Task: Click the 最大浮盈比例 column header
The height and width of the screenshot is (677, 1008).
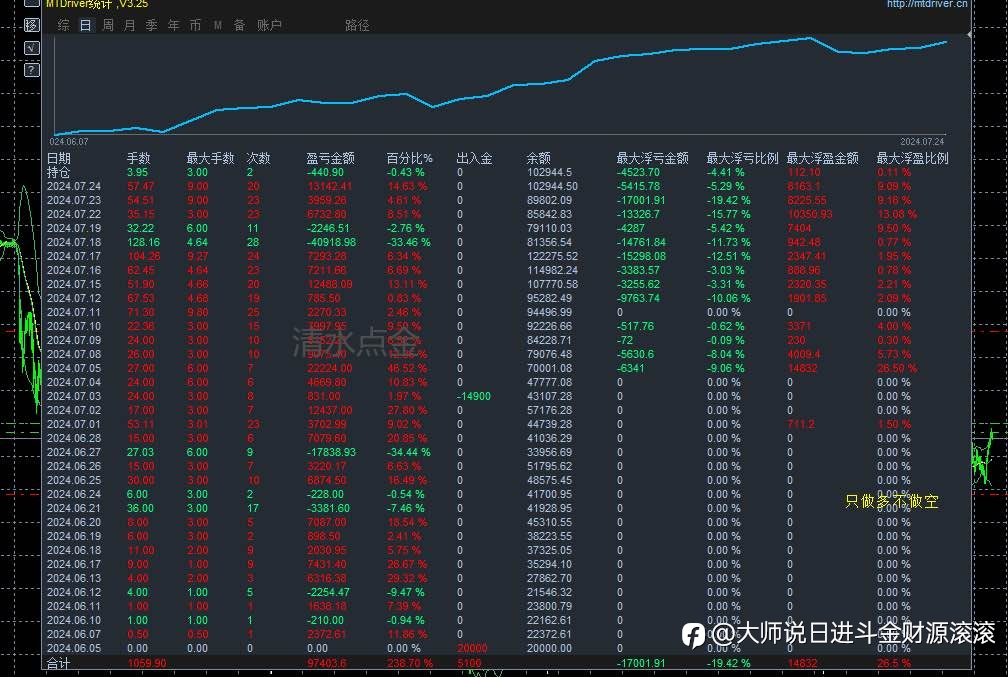Action: click(912, 158)
